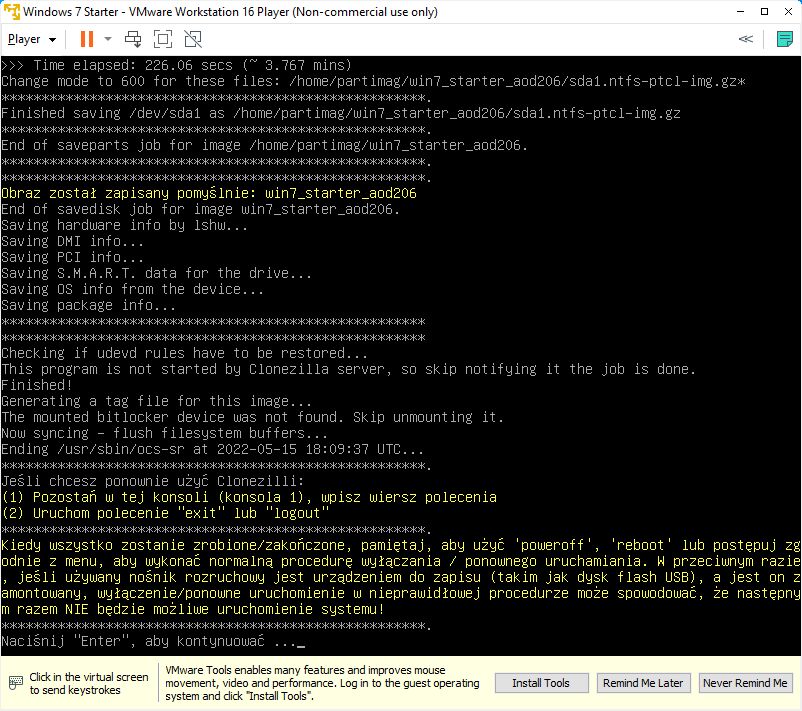Open the green notes icon at top right

click(x=785, y=39)
